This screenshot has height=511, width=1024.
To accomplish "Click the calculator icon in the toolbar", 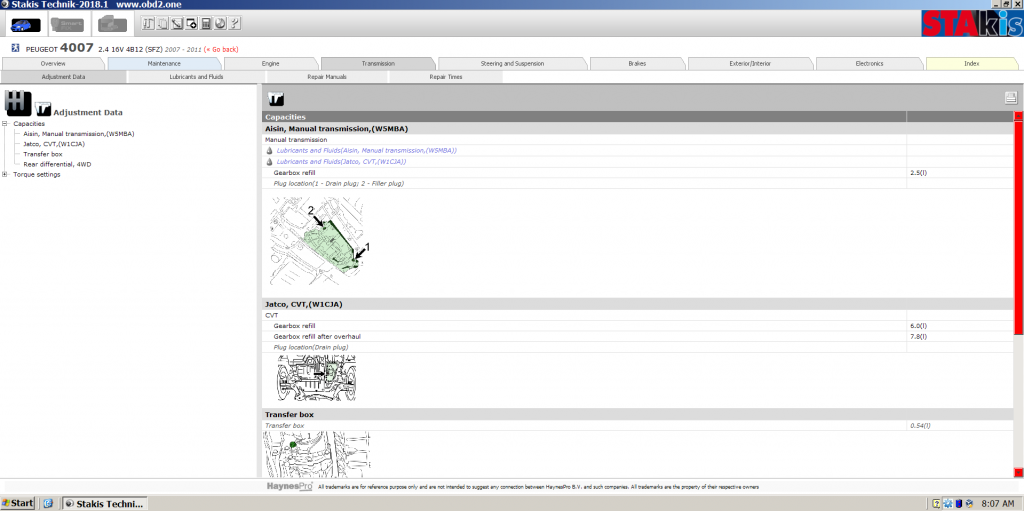I will click(206, 23).
